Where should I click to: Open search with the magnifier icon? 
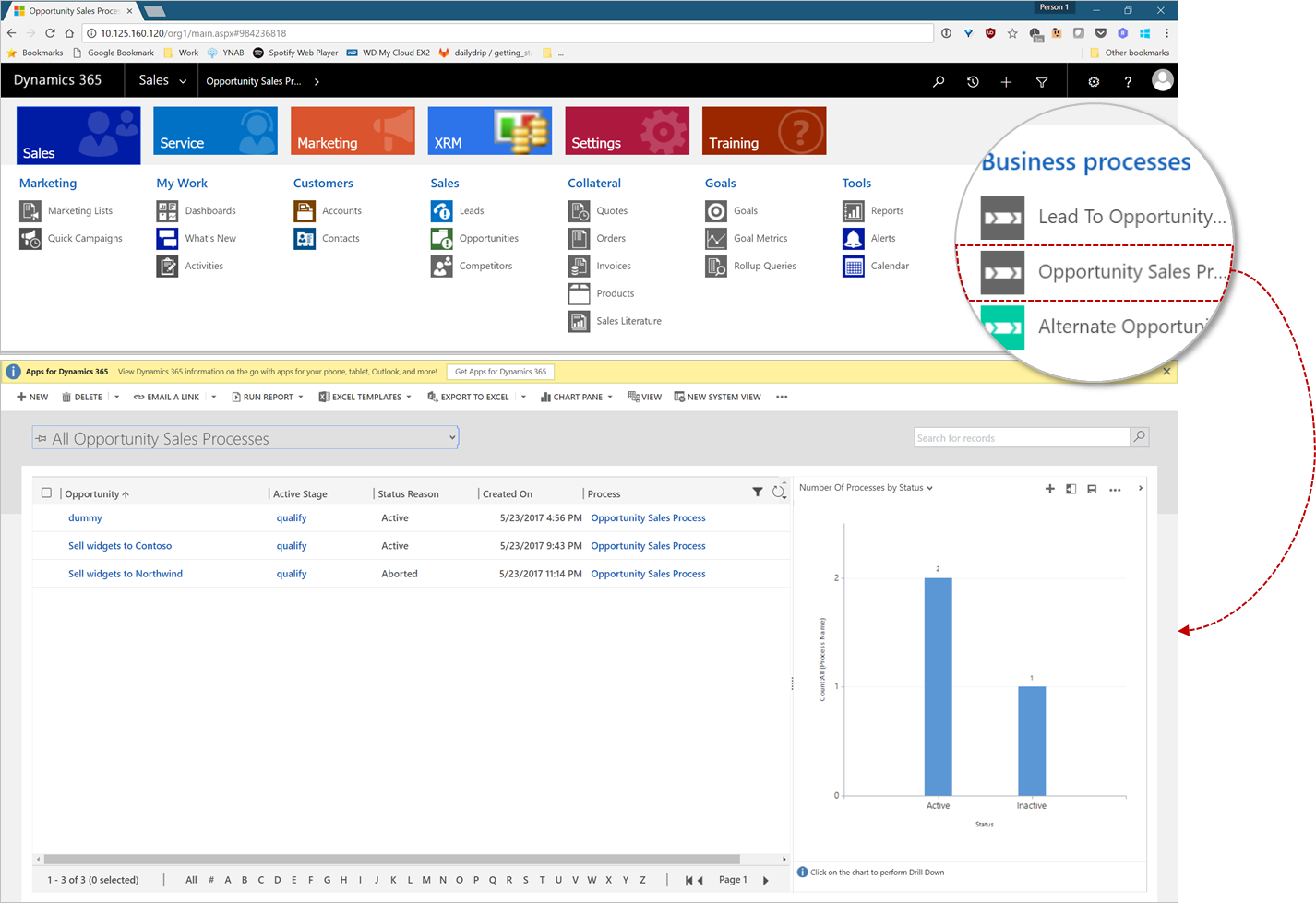click(939, 81)
